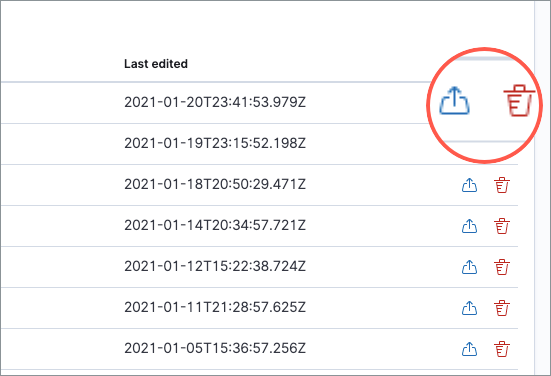Delete the item edited 2021-01-05
The image size is (551, 376).
502,349
